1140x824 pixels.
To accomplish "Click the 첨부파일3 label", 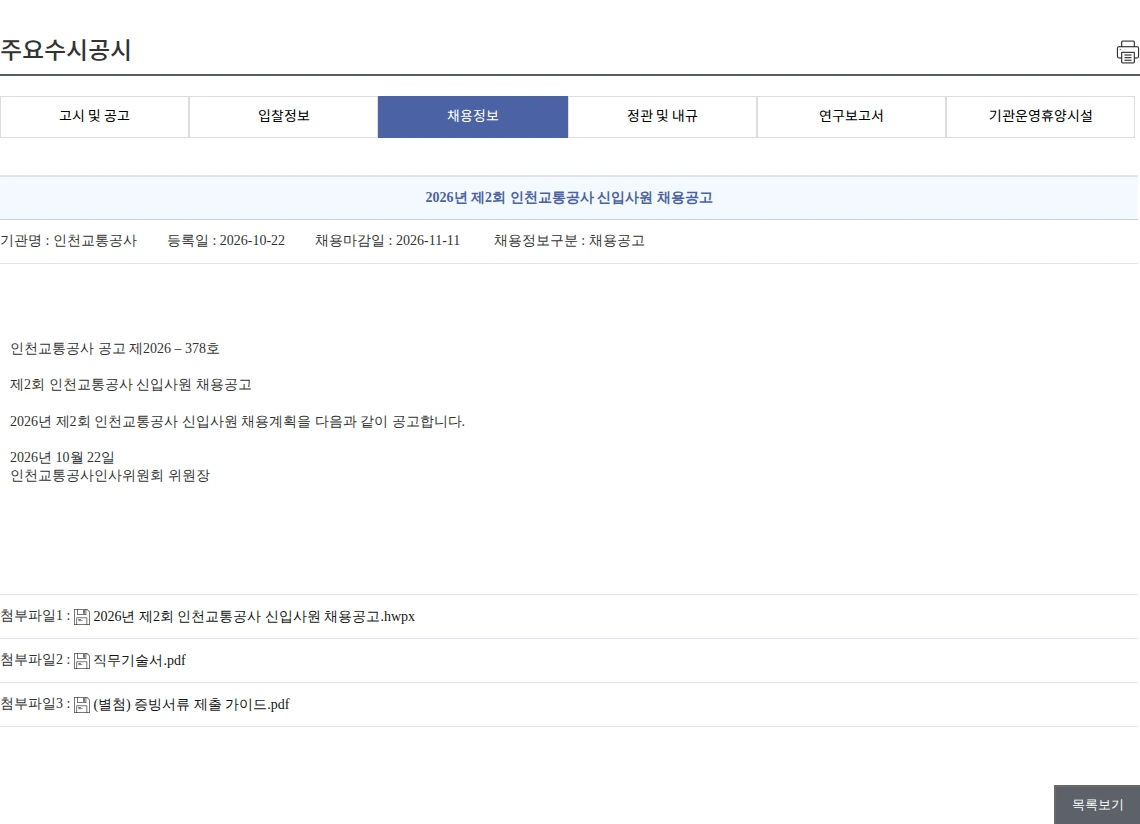I will tap(35, 704).
